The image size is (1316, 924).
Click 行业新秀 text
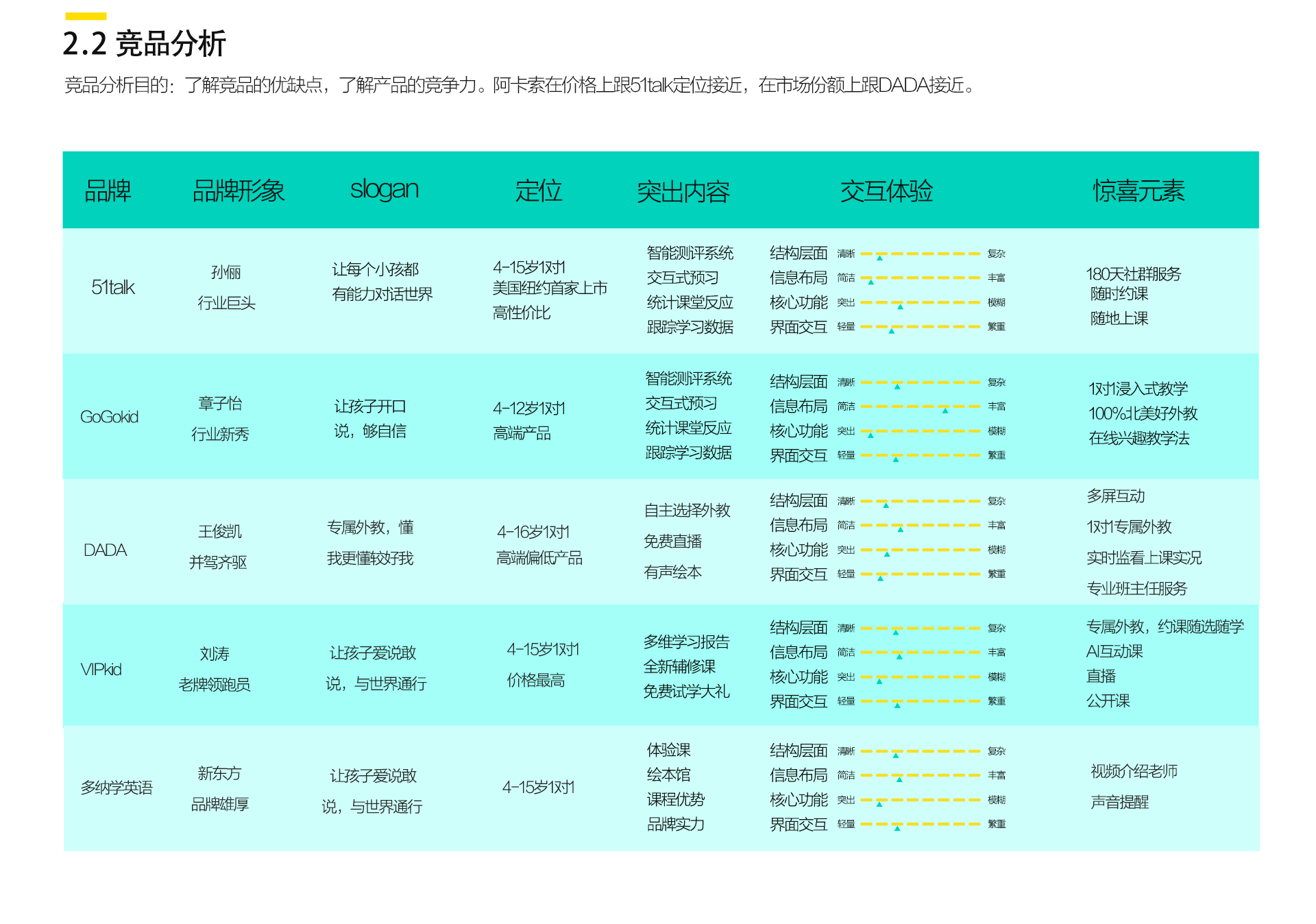tap(220, 434)
